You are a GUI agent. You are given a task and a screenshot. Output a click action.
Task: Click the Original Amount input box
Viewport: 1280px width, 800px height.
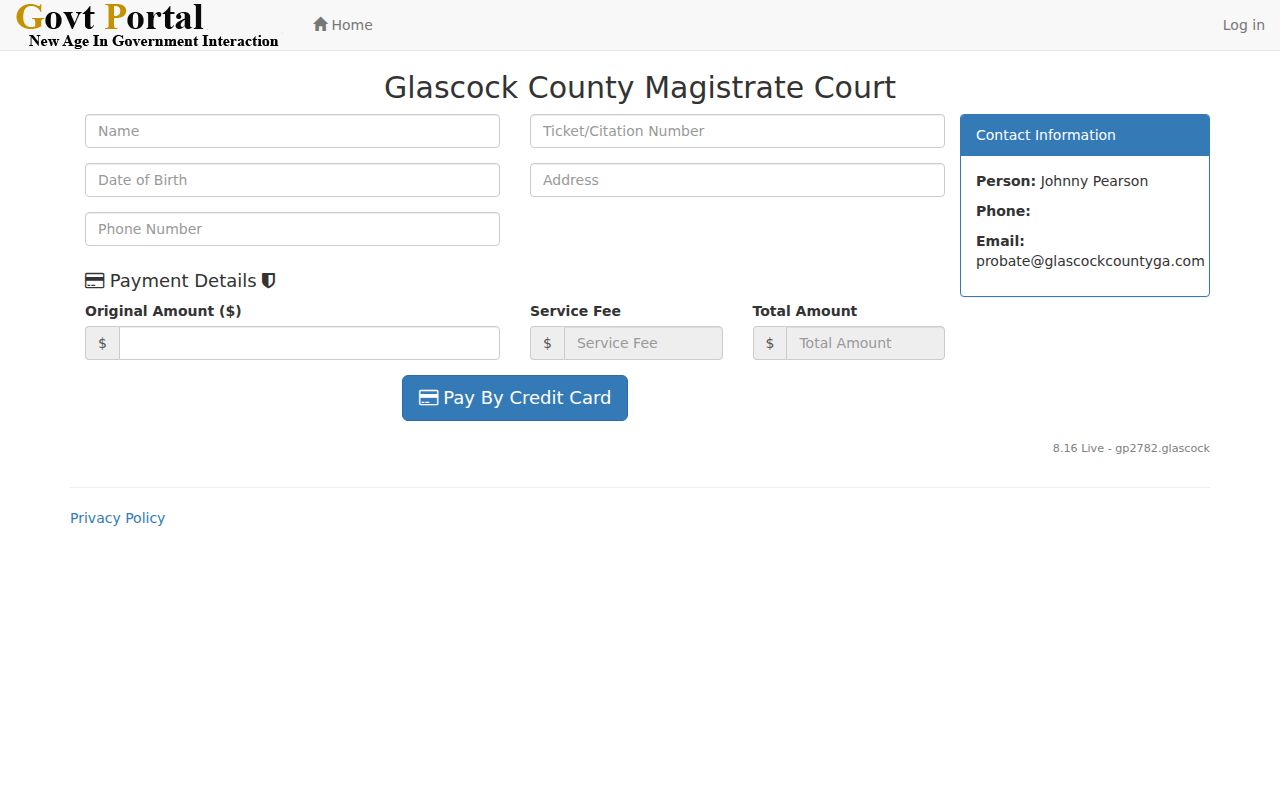(x=309, y=343)
